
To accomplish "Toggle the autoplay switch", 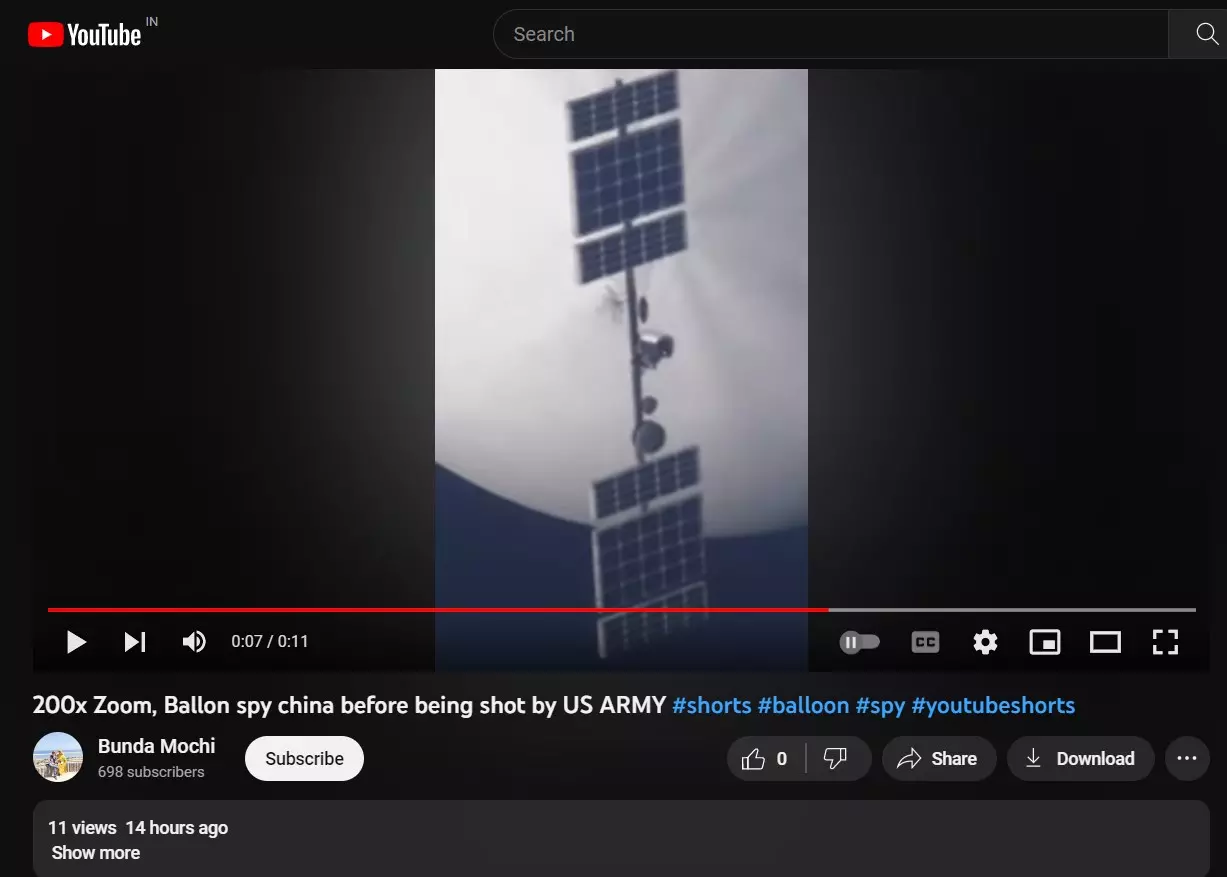I will [860, 642].
